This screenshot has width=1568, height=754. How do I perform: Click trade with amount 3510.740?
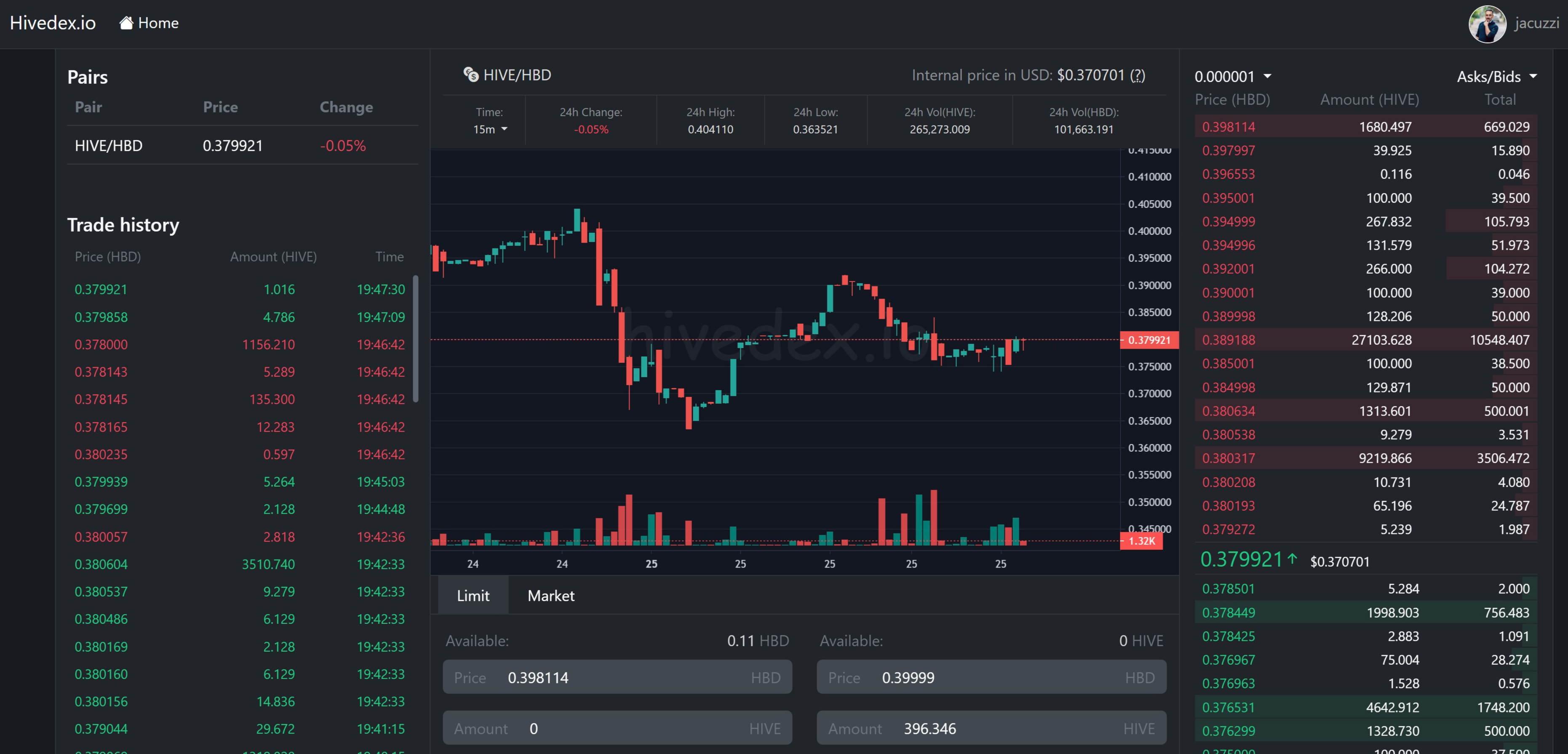pos(240,564)
